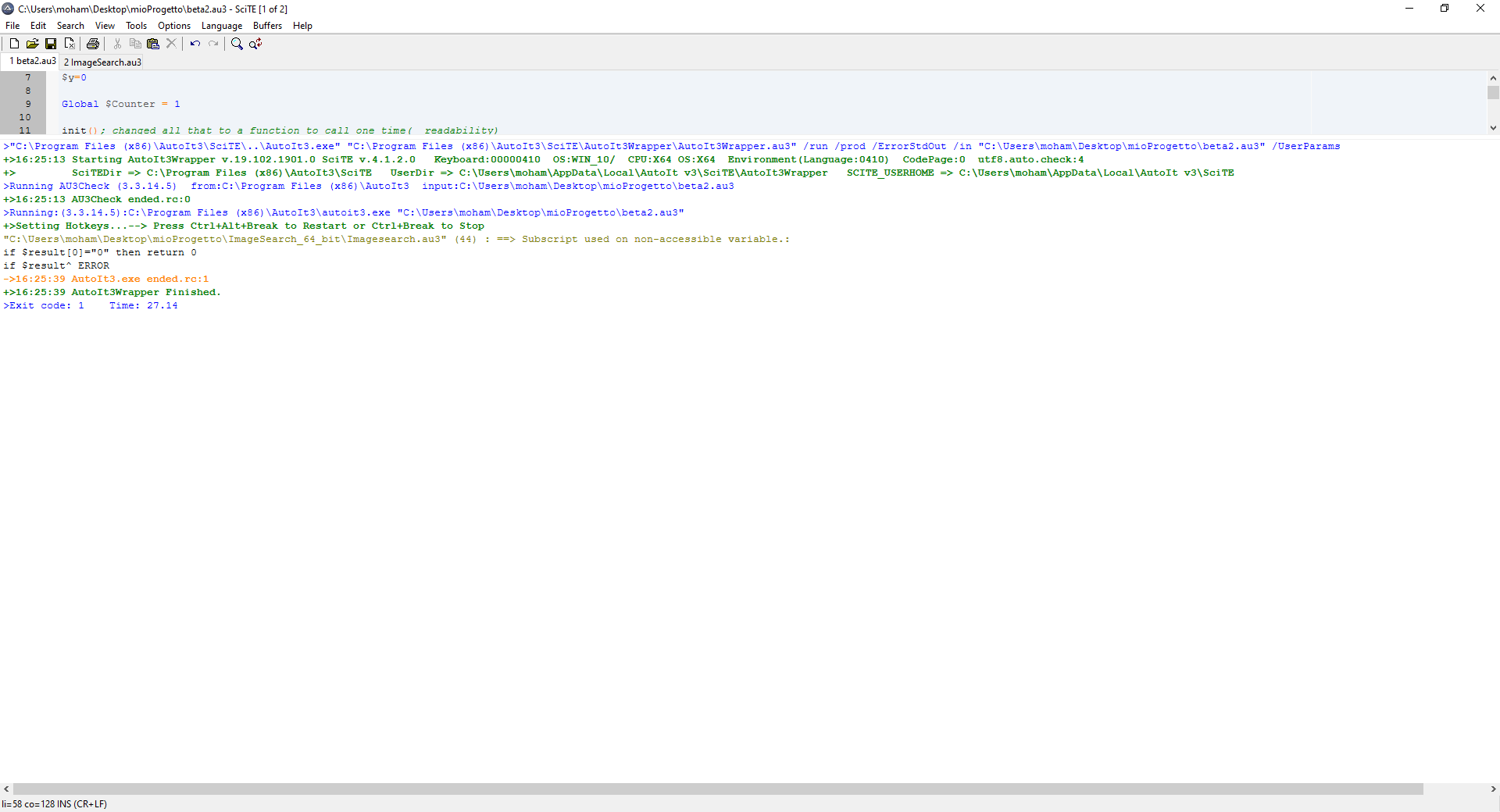Screen dimensions: 1500x812
Task: Open the File menu
Action: [12, 26]
